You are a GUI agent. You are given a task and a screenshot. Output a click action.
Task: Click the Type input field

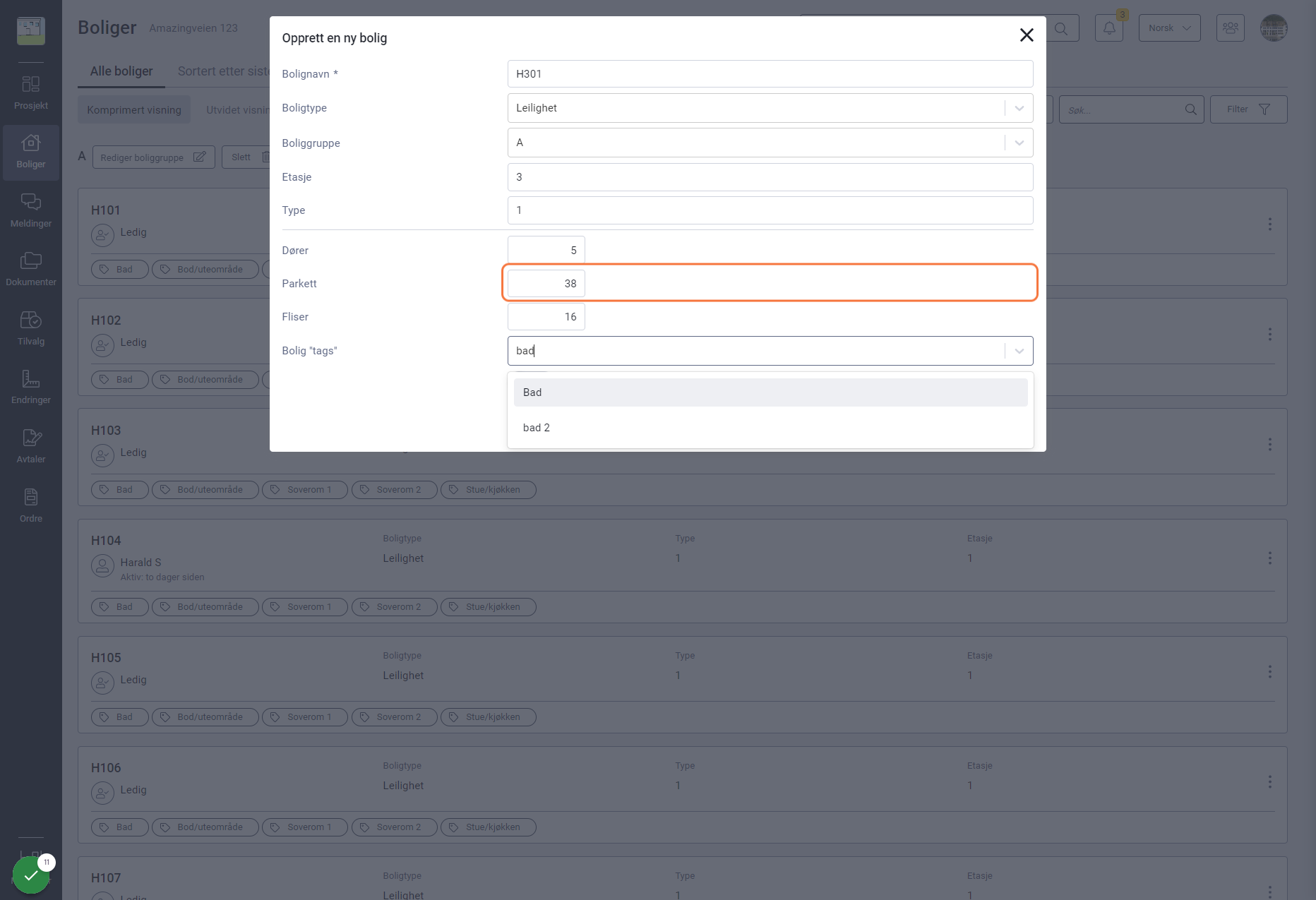click(770, 210)
